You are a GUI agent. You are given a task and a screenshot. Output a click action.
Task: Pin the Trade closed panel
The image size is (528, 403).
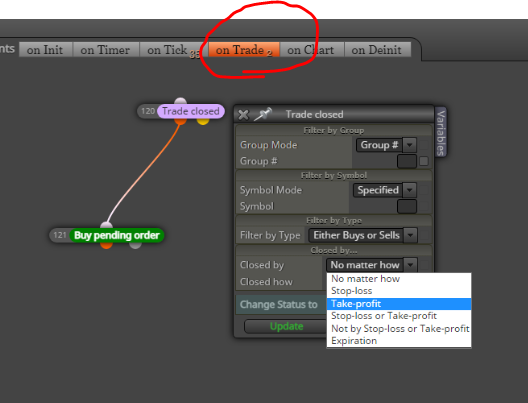(x=263, y=114)
